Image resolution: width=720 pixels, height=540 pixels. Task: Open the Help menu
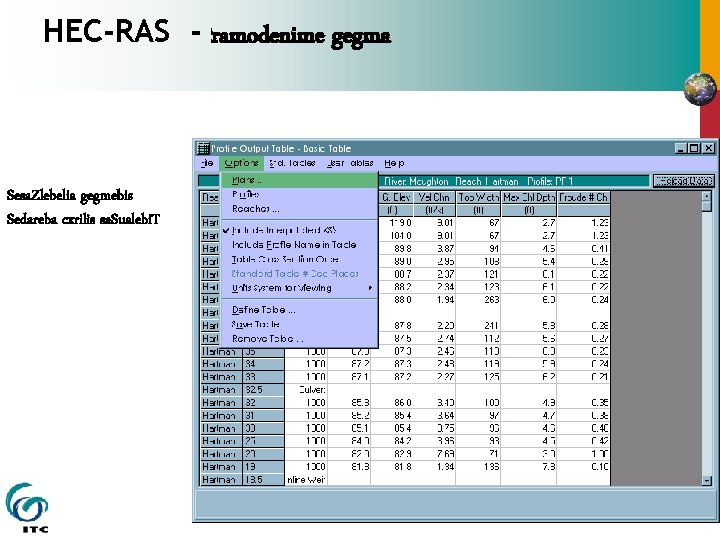click(x=394, y=163)
